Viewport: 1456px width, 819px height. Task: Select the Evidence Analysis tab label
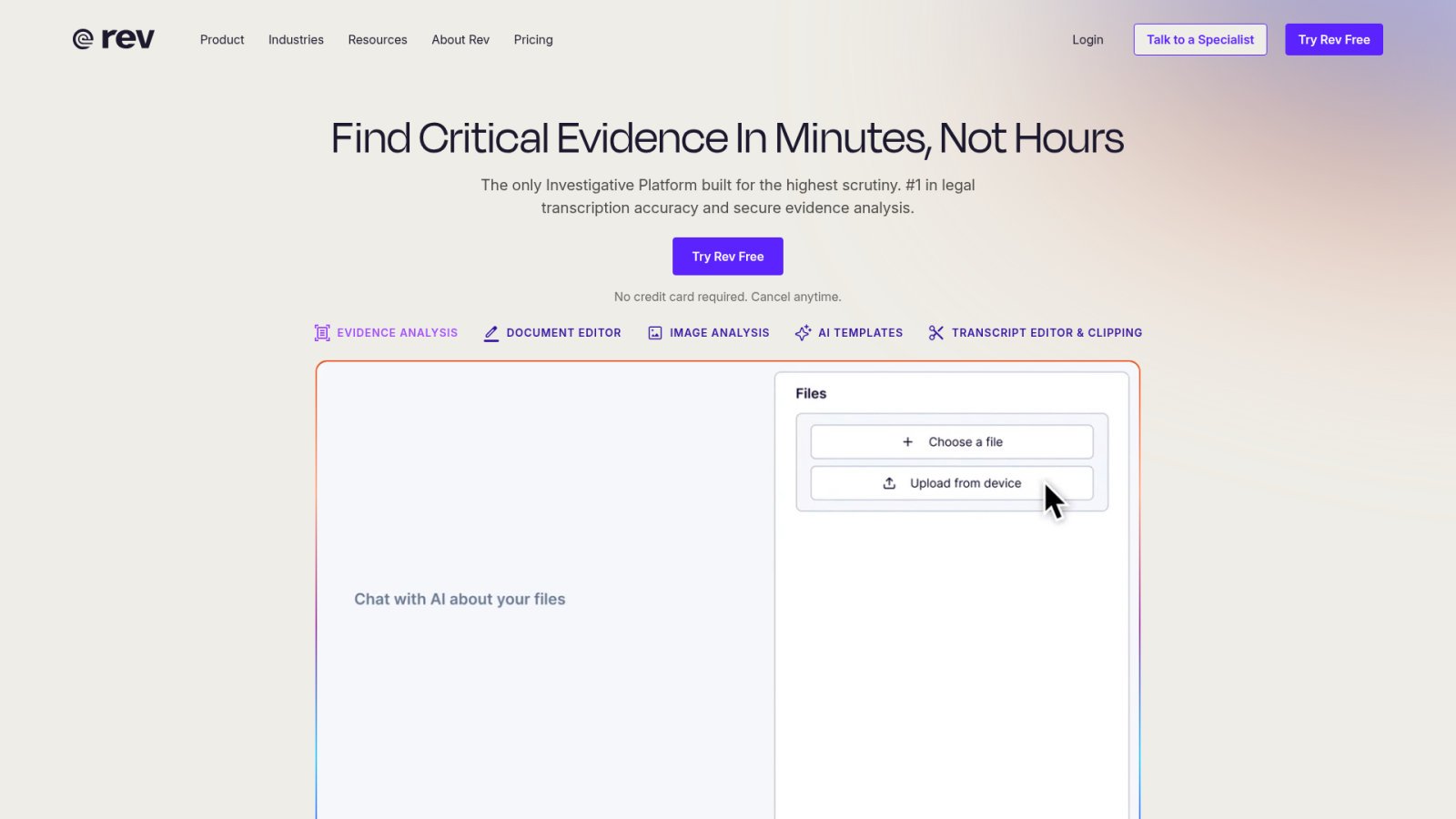398,333
